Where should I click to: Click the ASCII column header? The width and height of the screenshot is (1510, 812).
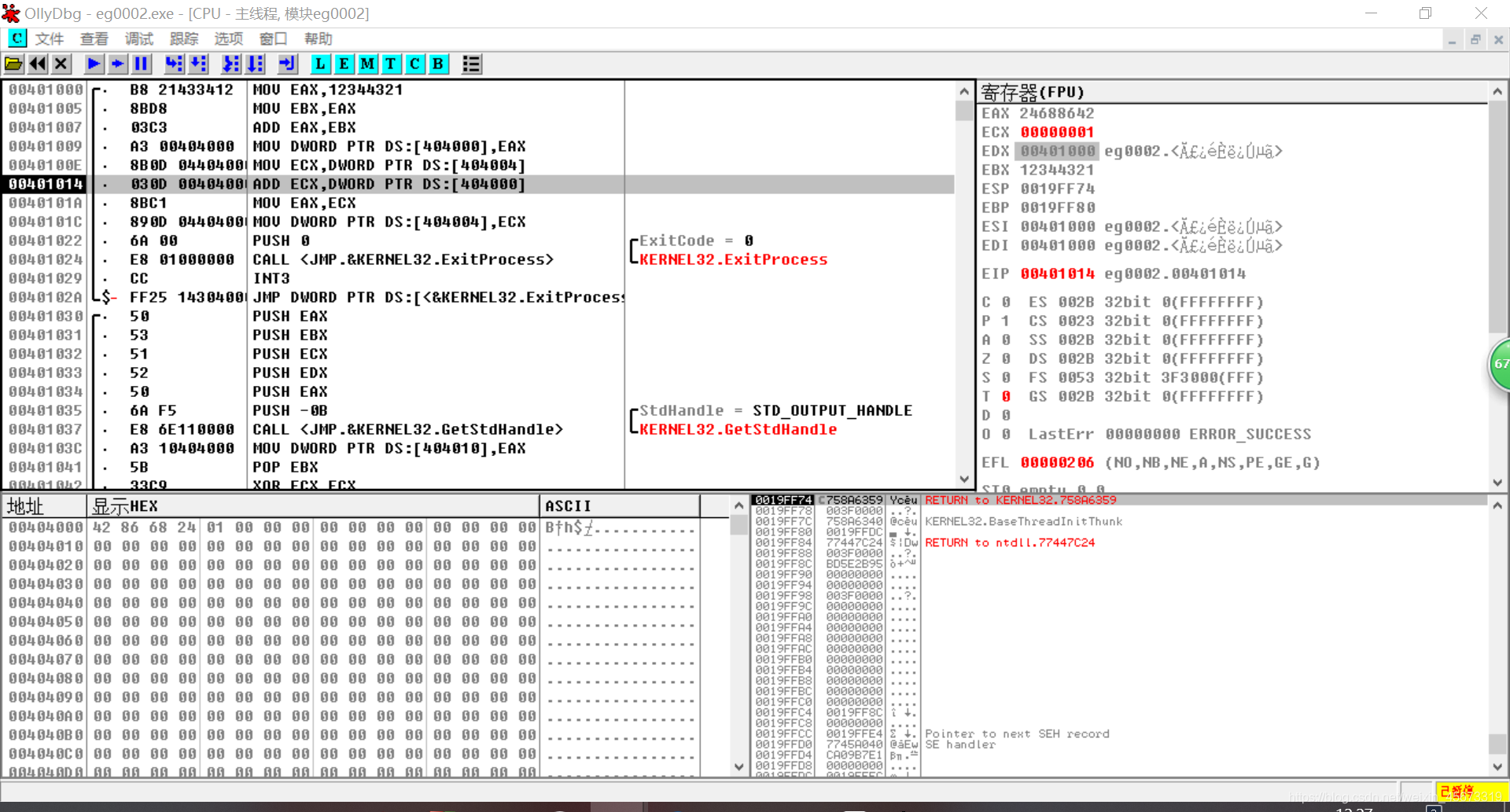coord(619,506)
